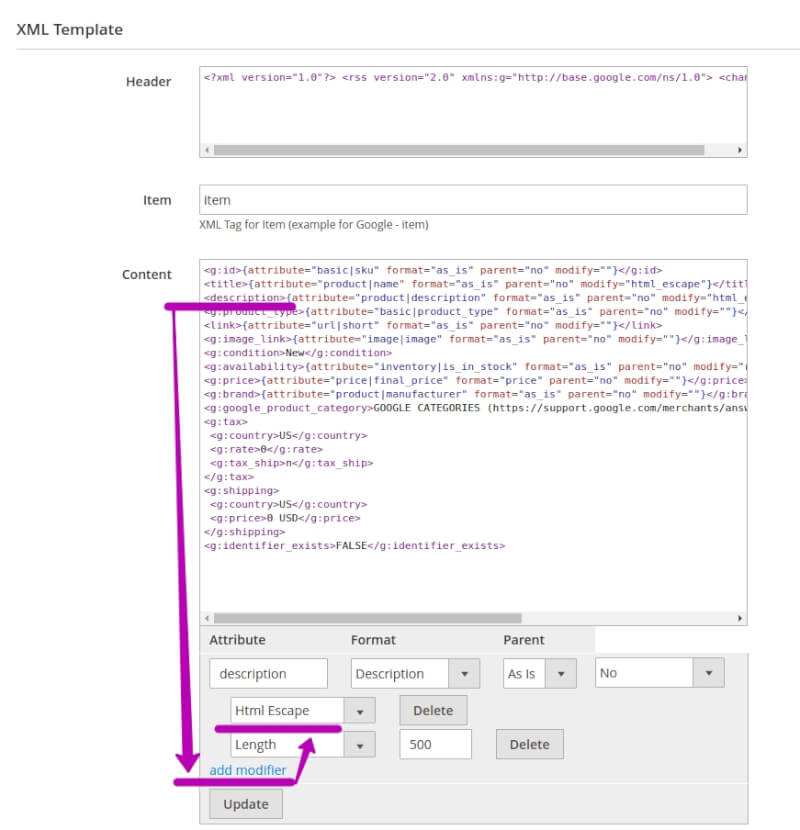Screen dimensions: 800x830
Task: Click the description attribute input field
Action: (268, 673)
